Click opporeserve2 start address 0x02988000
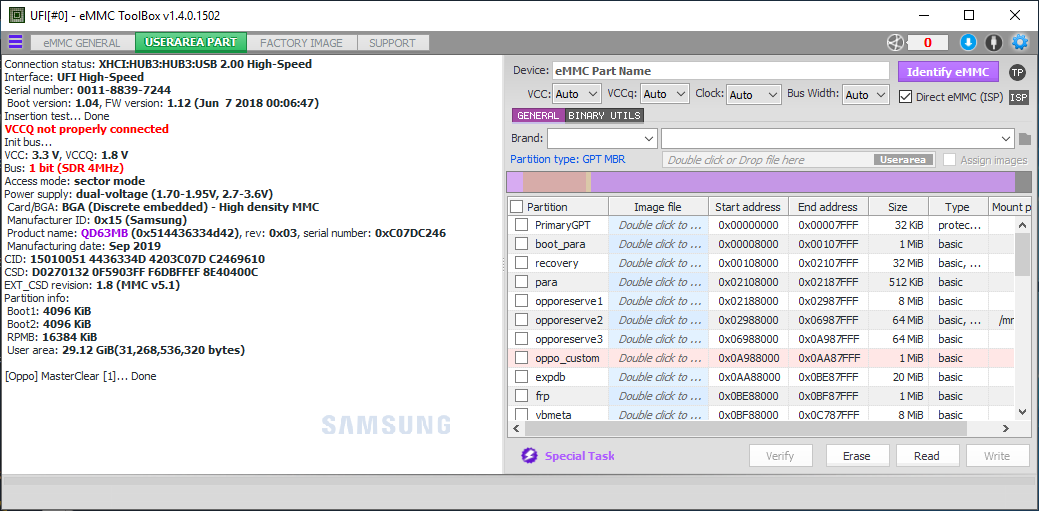The height and width of the screenshot is (511, 1039). [x=747, y=320]
